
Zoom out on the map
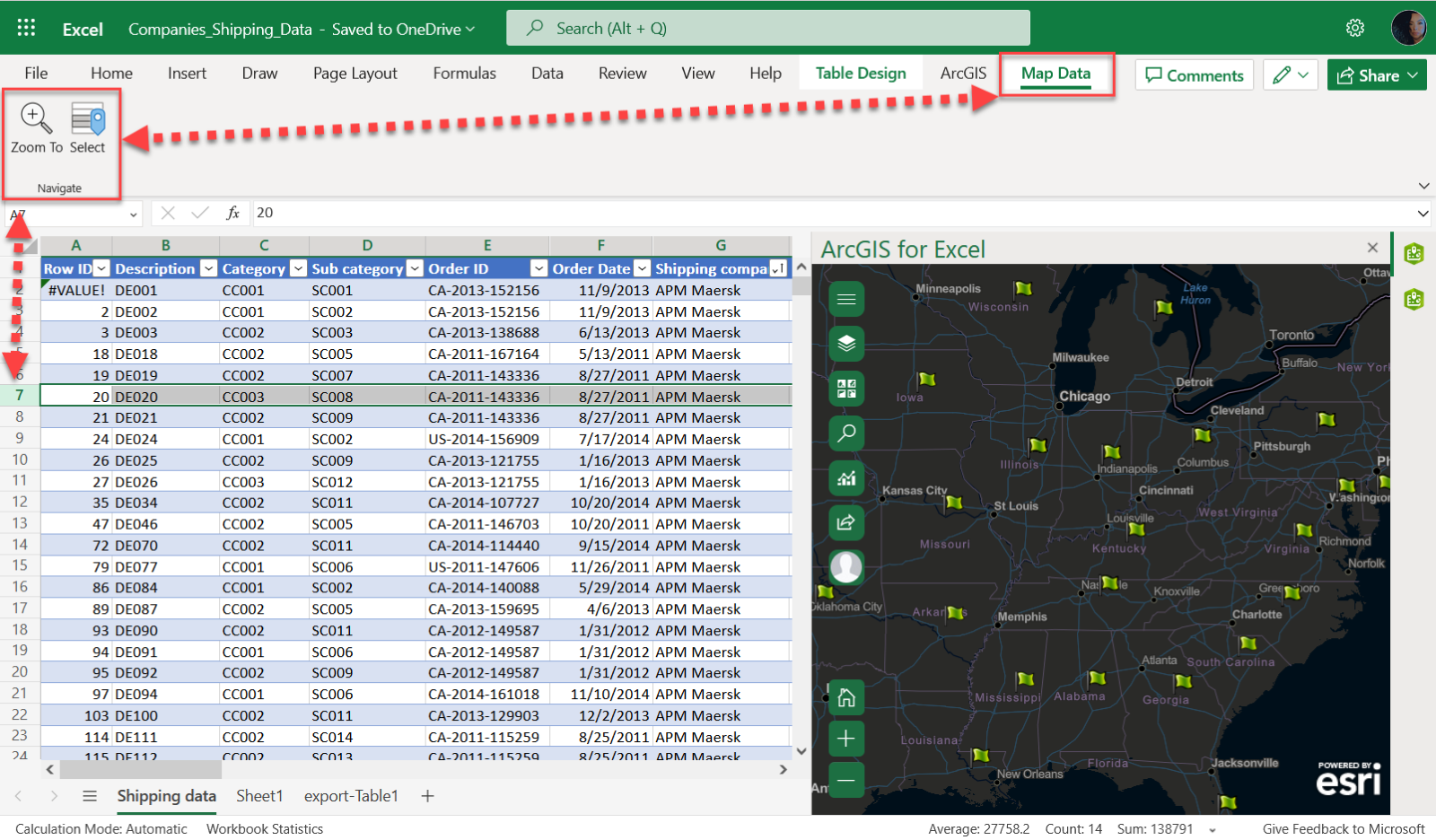coord(846,780)
